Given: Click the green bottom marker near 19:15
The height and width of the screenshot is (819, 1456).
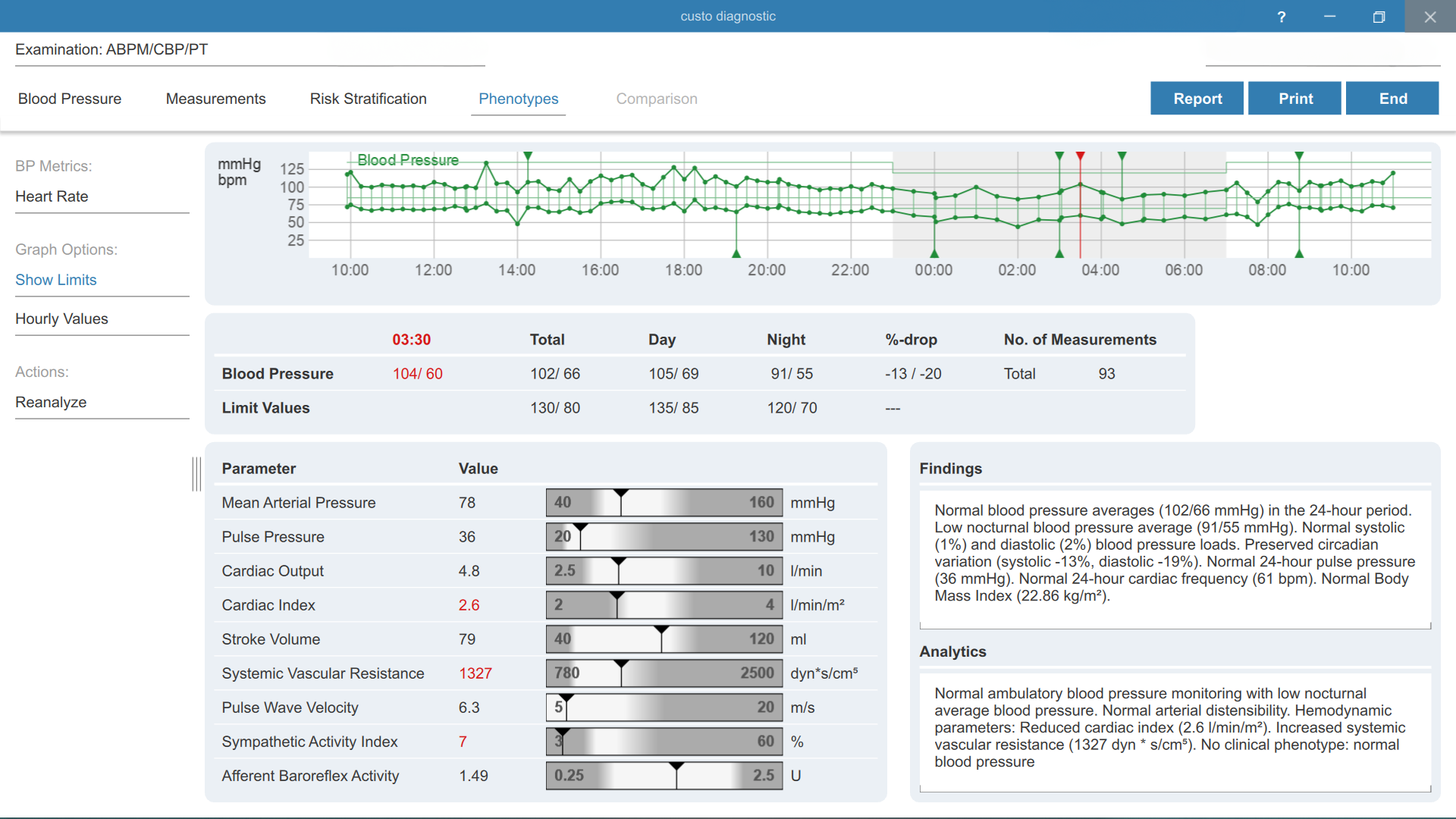Looking at the screenshot, I should click(x=736, y=253).
